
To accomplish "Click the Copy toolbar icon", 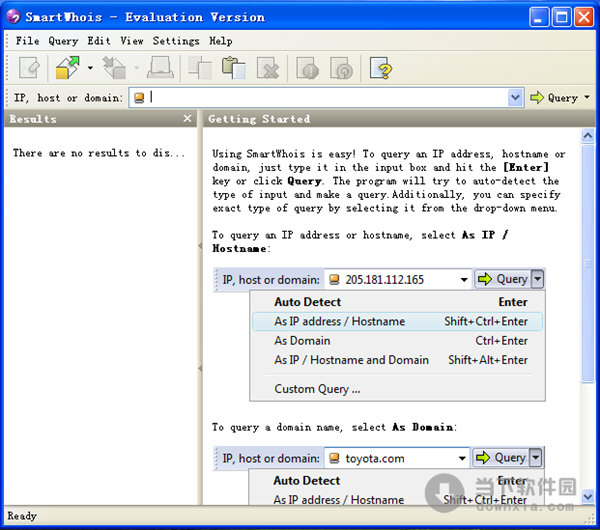I will pos(199,68).
